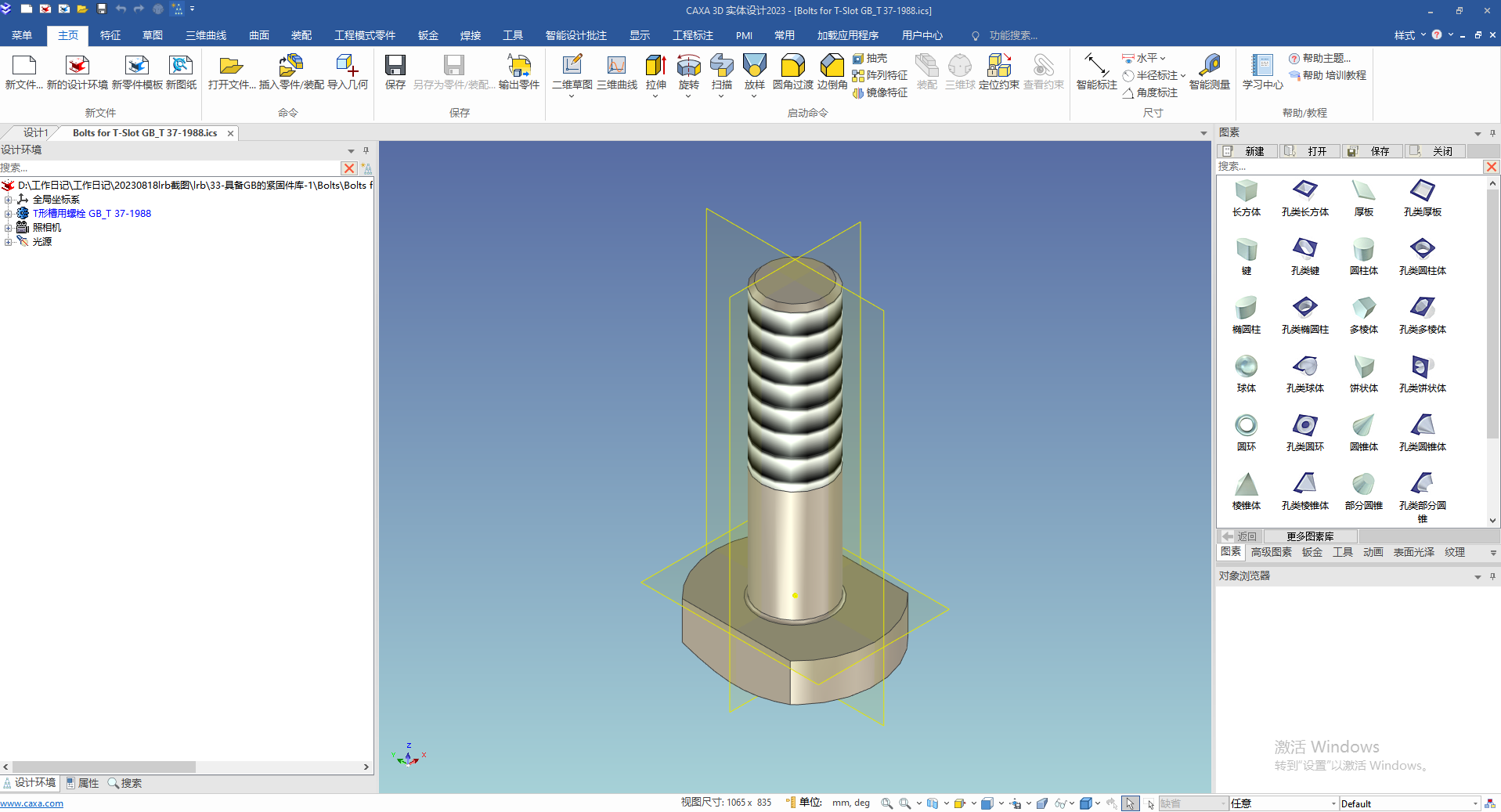Select the 三维曲线 tool
Image resolution: width=1501 pixels, height=812 pixels.
point(617,72)
